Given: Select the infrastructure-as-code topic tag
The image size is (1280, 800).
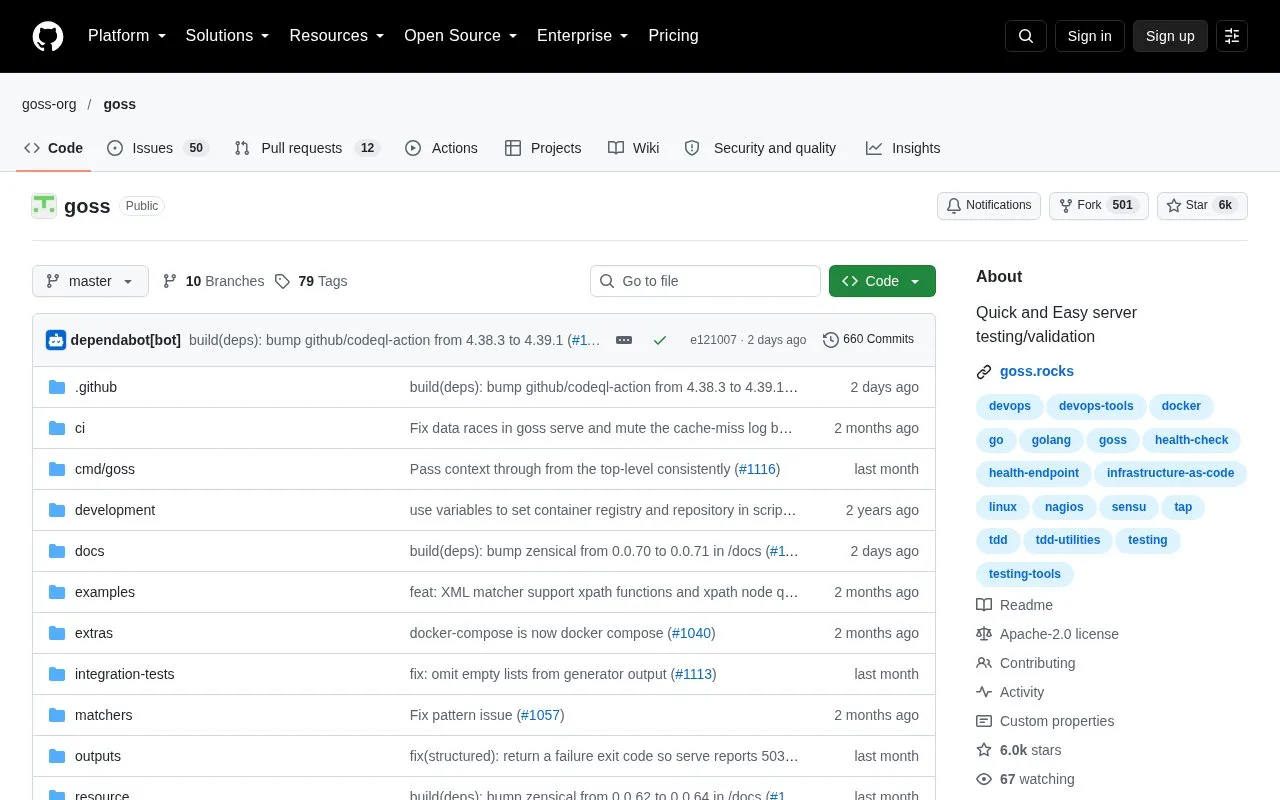Looking at the screenshot, I should coord(1171,473).
